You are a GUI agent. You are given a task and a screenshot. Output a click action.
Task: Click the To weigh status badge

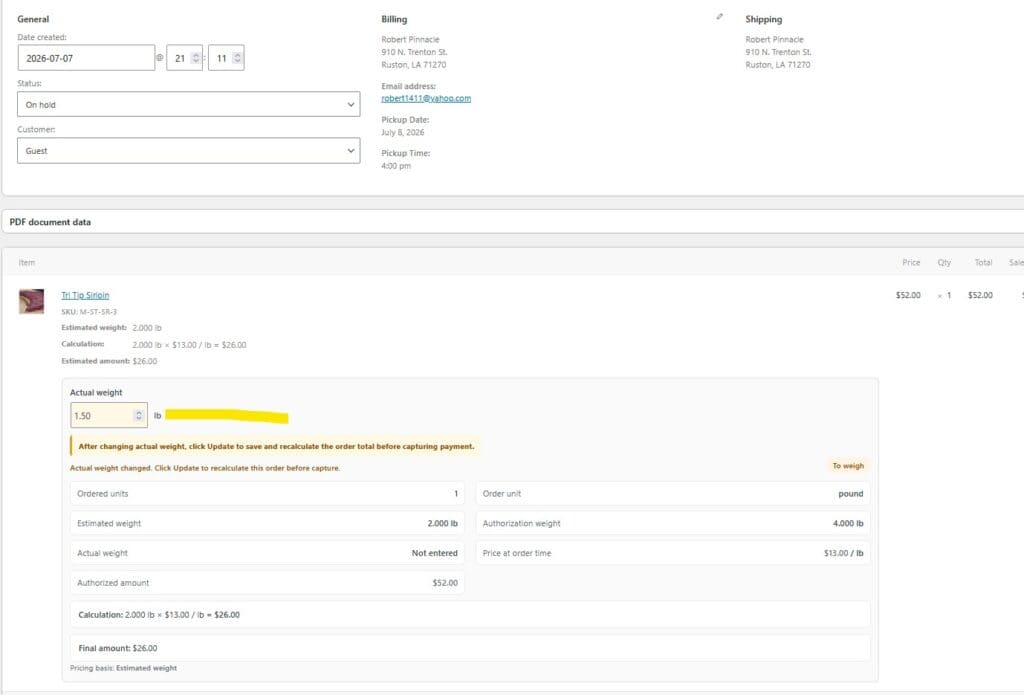tap(848, 466)
